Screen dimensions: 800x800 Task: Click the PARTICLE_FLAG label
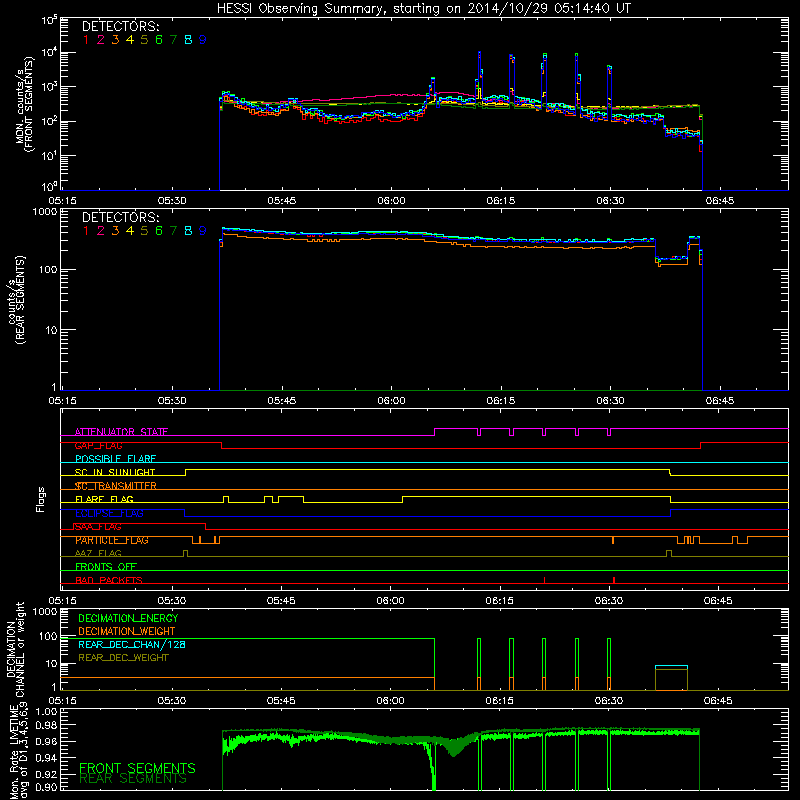point(112,540)
